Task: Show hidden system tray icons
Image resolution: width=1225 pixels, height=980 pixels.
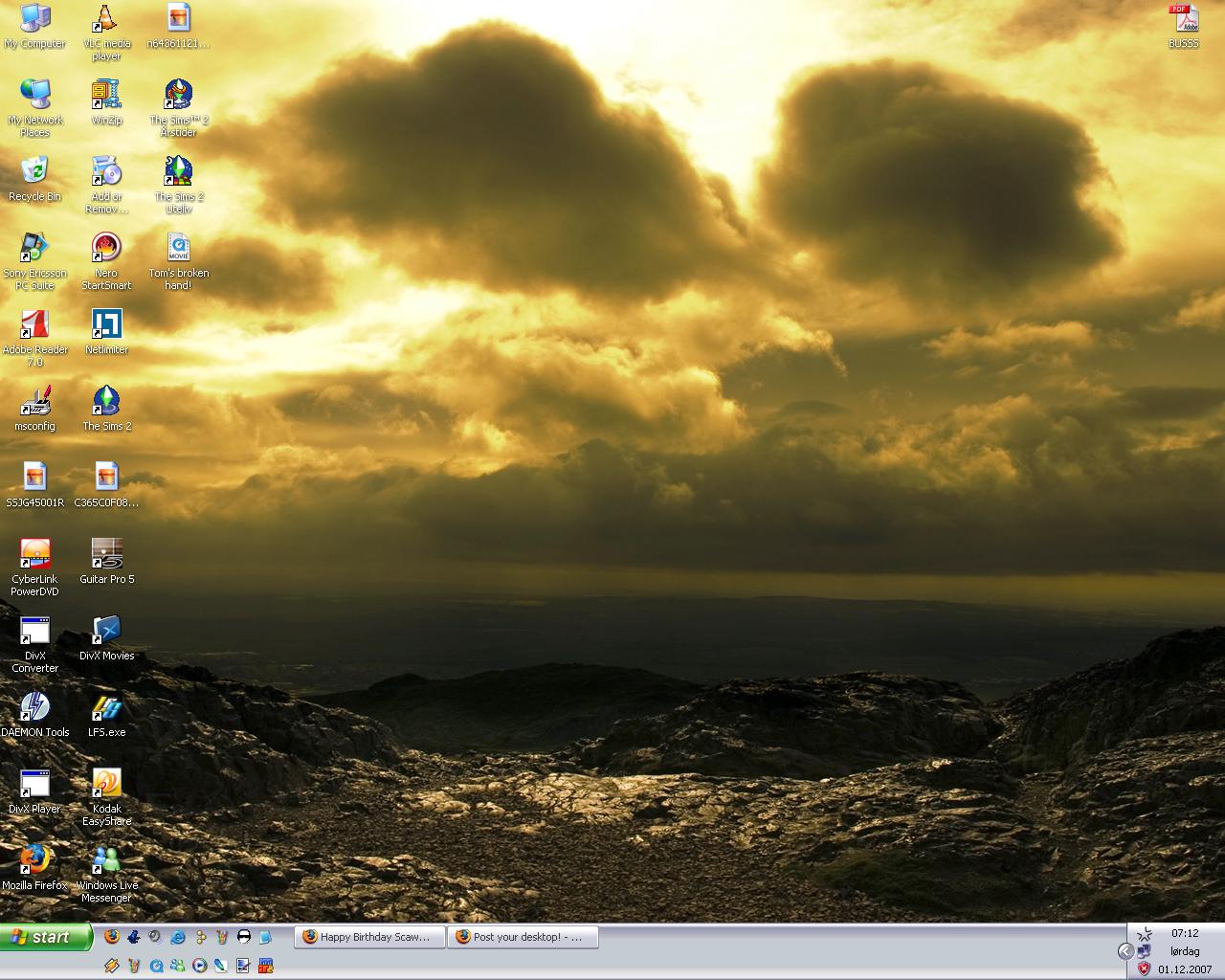Action: tap(1125, 951)
